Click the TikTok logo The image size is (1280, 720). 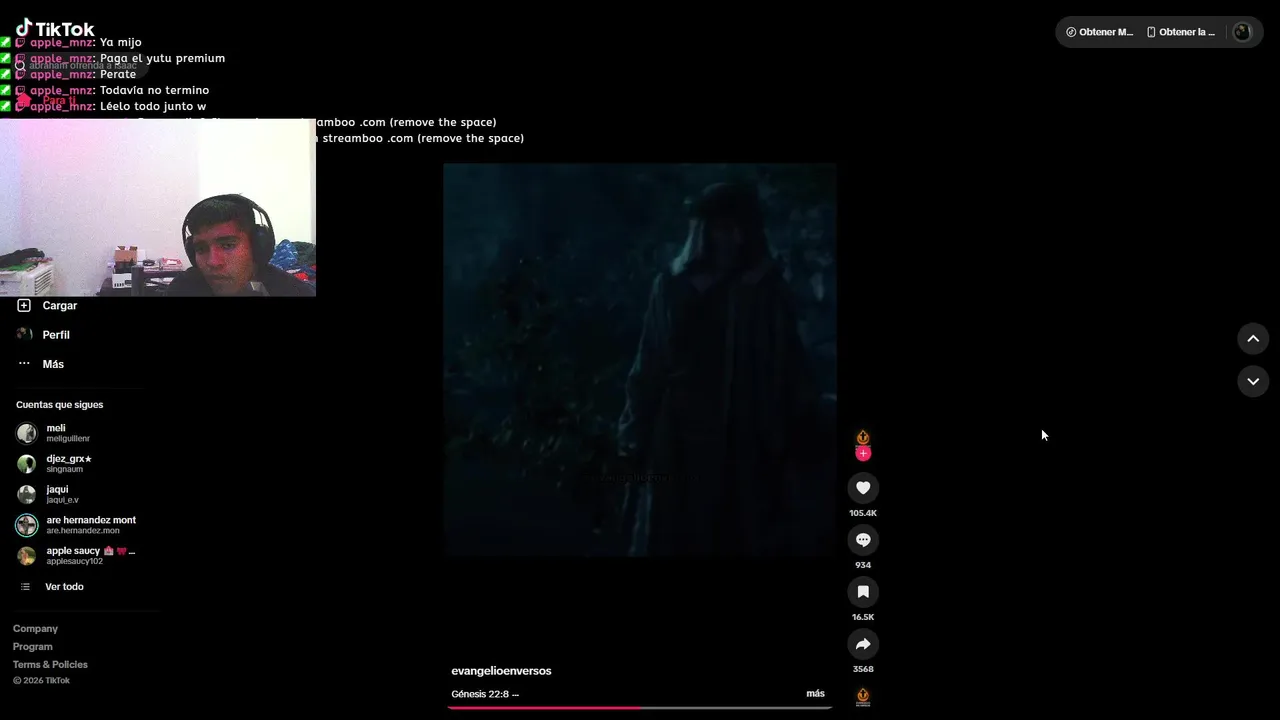(55, 28)
